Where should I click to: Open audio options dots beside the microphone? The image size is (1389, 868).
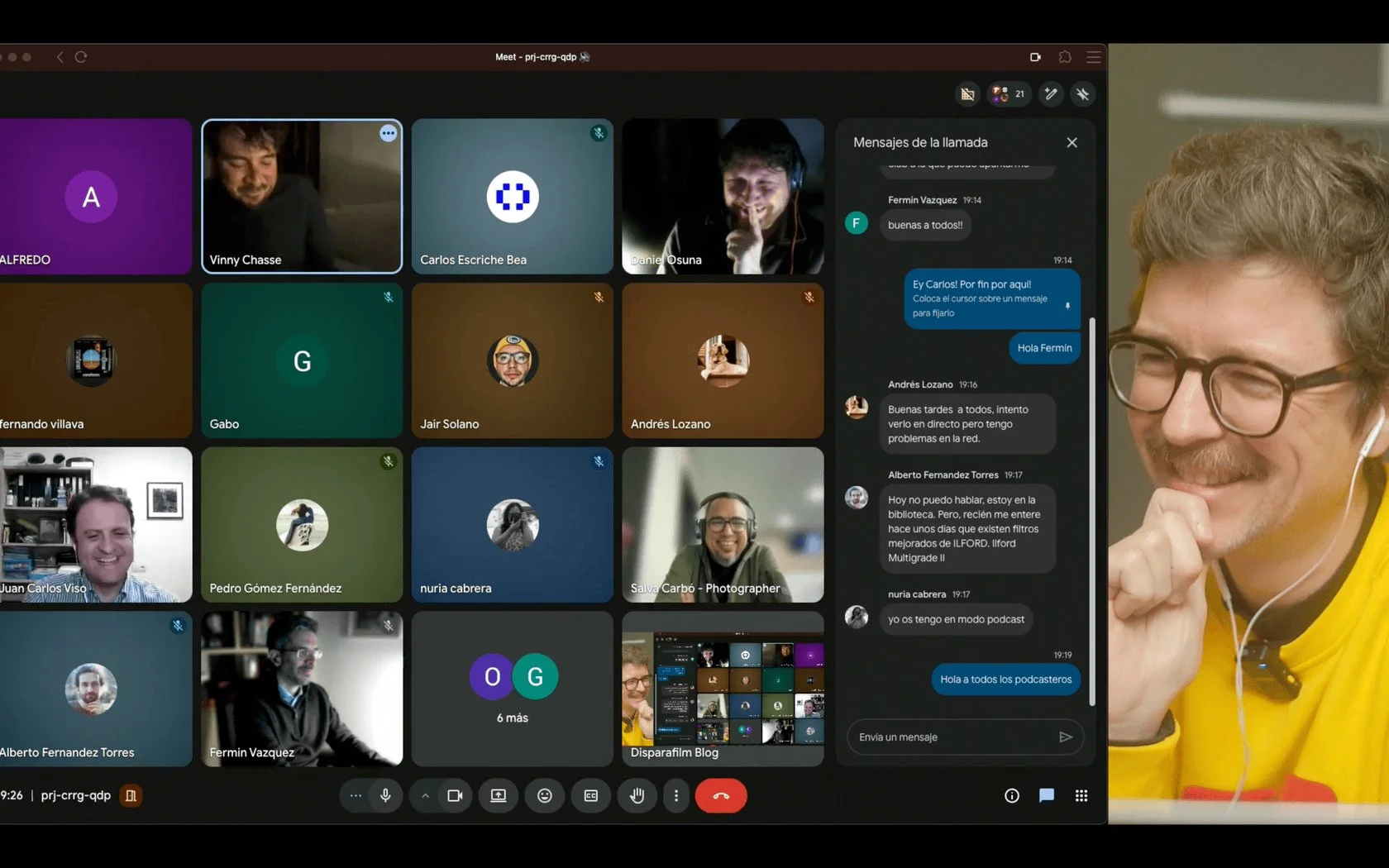click(356, 795)
